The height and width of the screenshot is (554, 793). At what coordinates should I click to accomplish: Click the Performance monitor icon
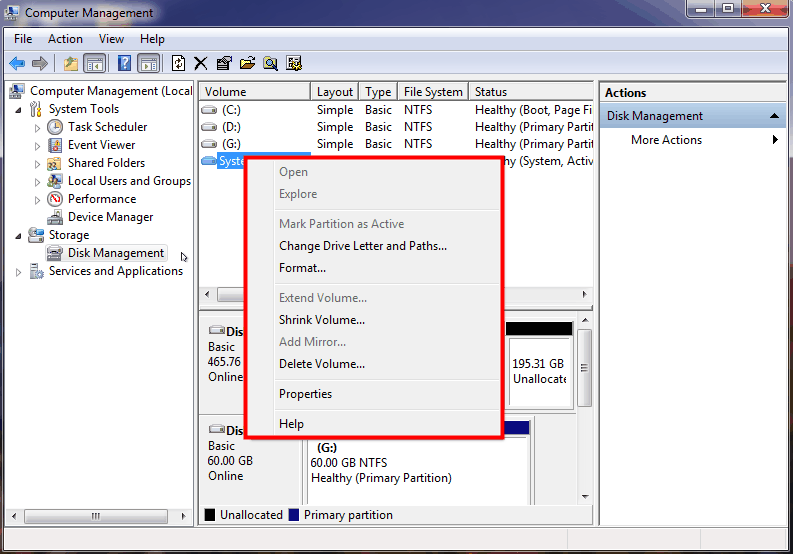[x=55, y=199]
